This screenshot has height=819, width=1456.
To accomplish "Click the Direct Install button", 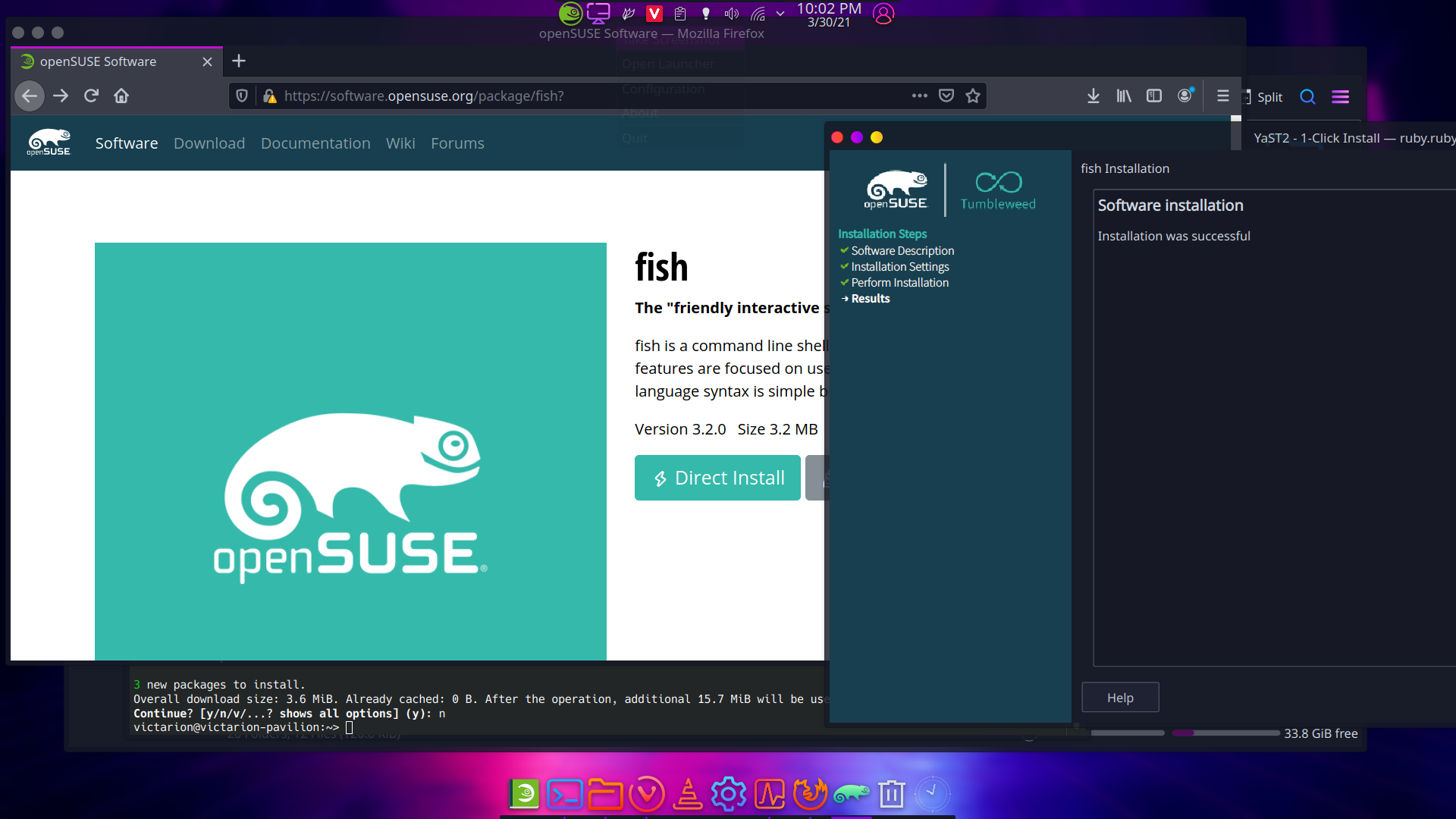I will pos(717,478).
